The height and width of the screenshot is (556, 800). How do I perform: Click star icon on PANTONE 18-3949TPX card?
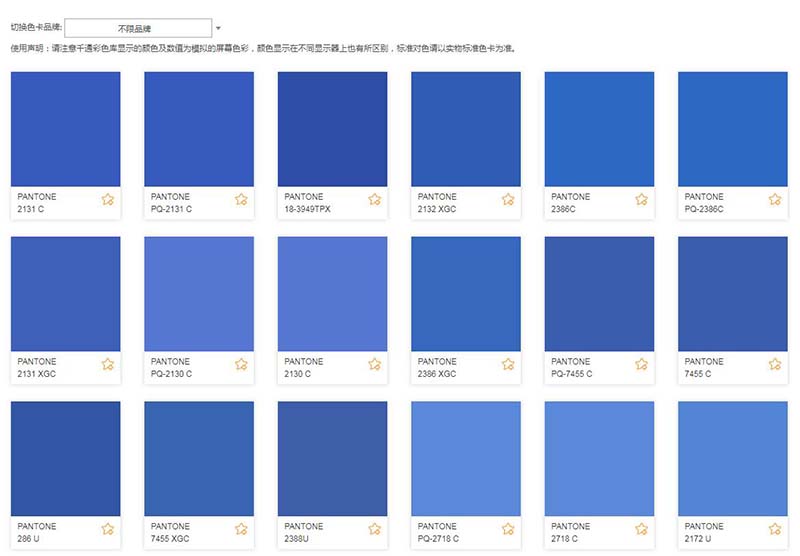point(374,199)
